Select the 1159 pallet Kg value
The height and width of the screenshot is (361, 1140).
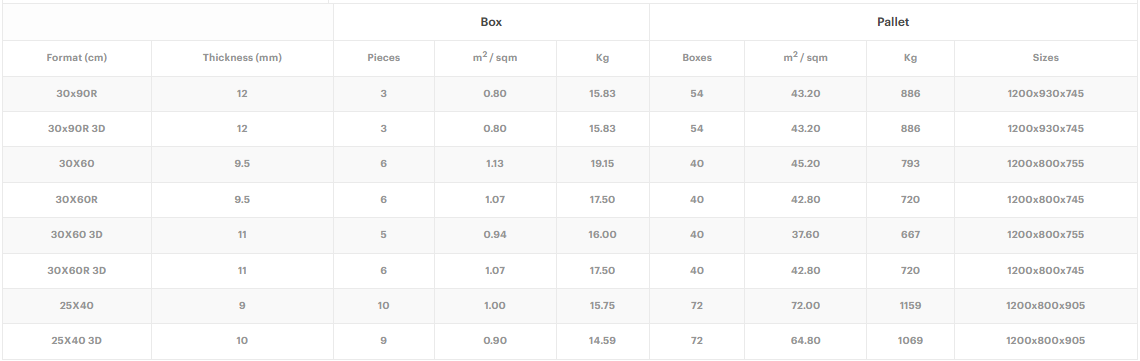point(910,306)
